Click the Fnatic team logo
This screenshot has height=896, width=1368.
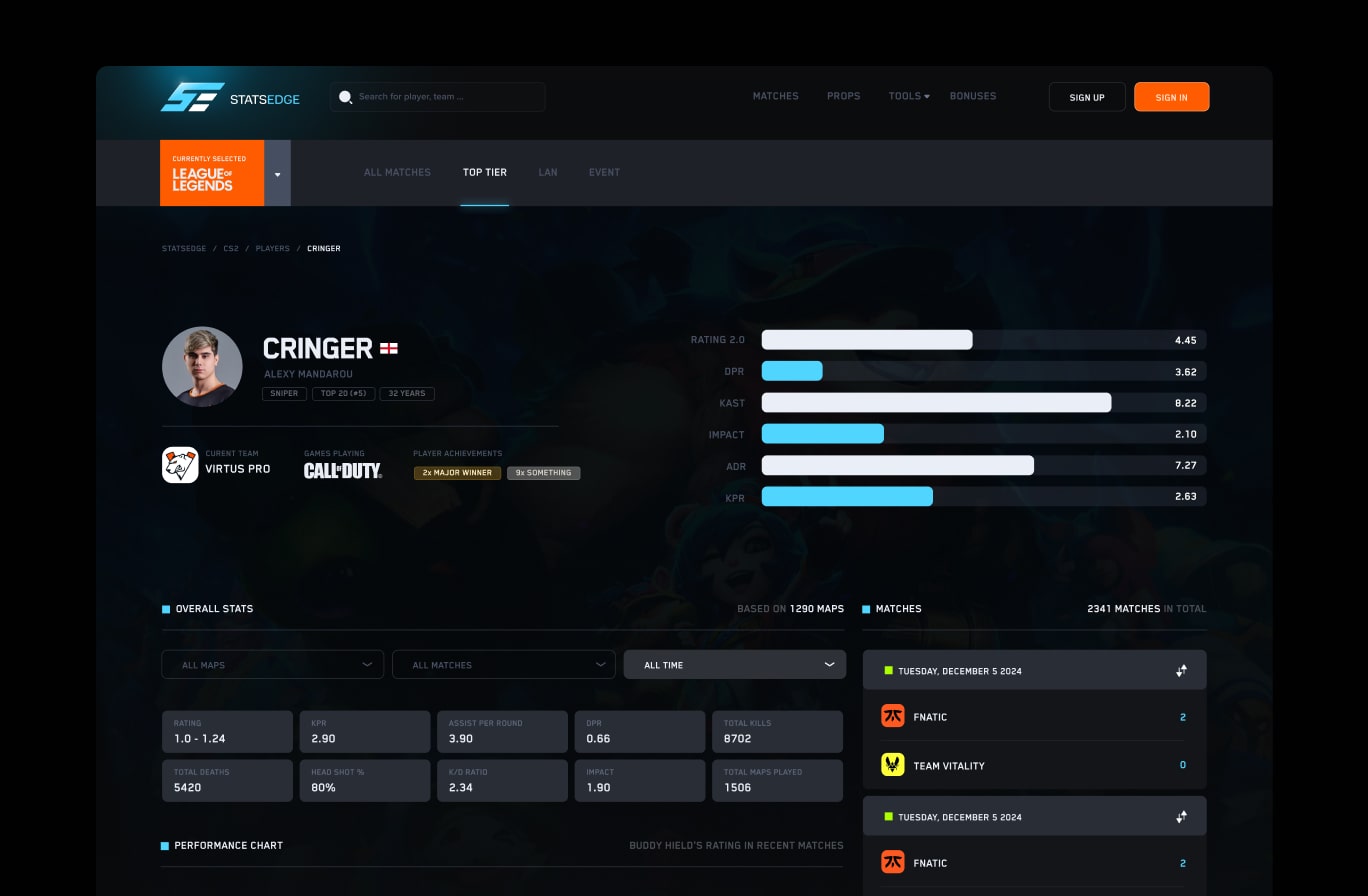click(x=892, y=716)
